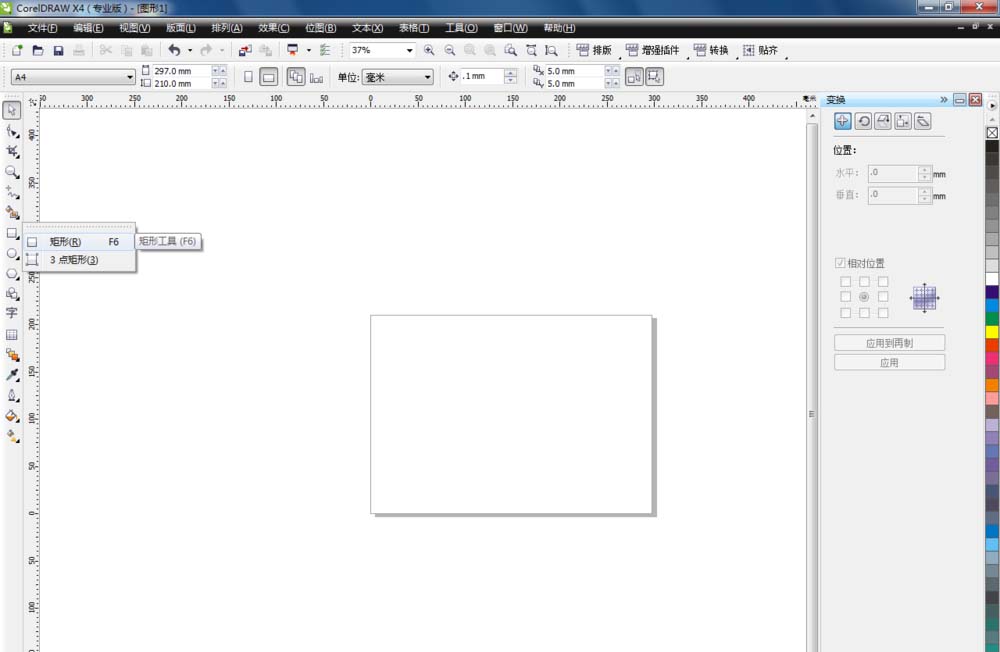Collapse the 变换 docker with chevrons
This screenshot has height=652, width=1000.
click(944, 100)
